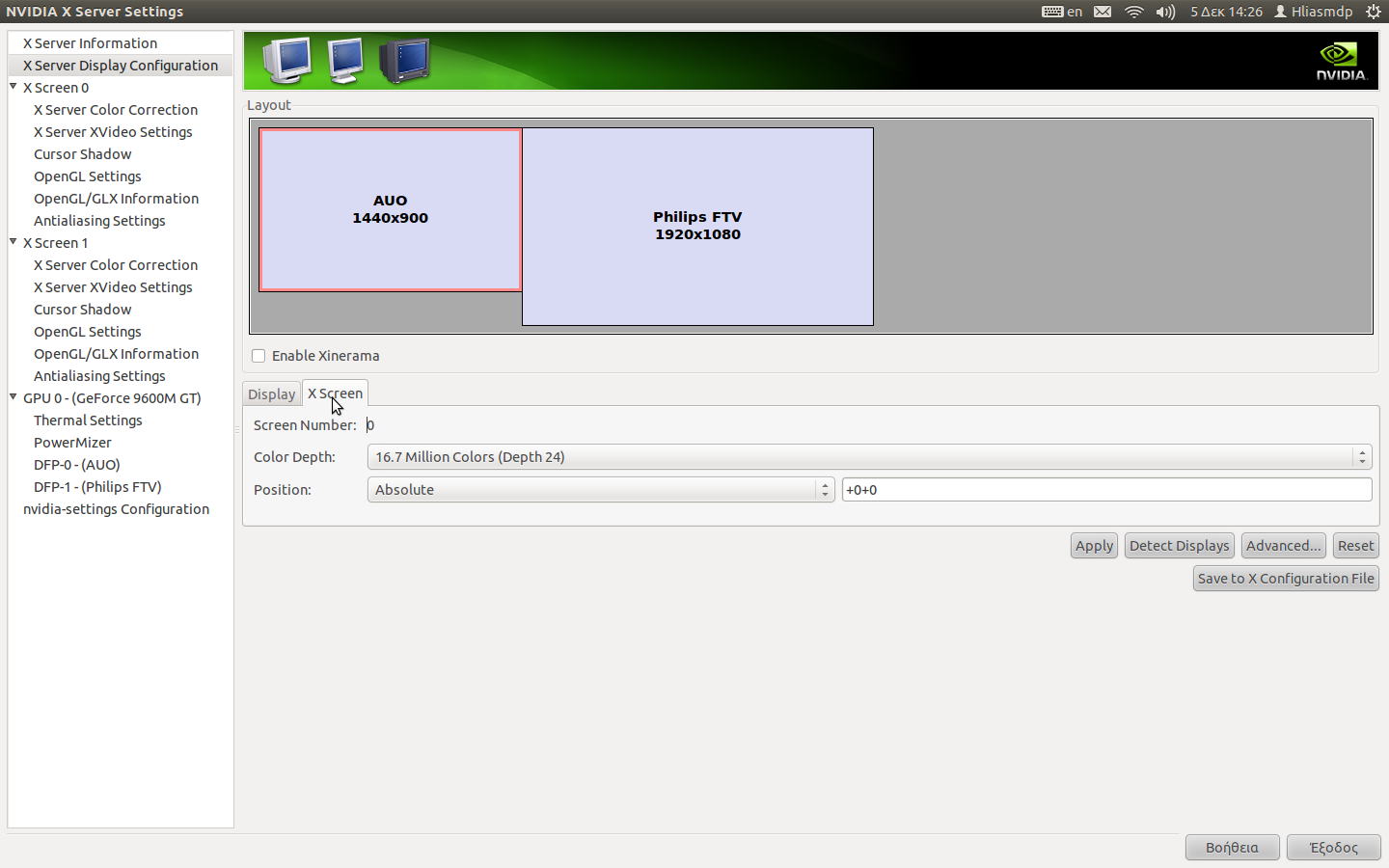
Task: Collapse the X Screen 1 tree node
Action: tap(14, 242)
